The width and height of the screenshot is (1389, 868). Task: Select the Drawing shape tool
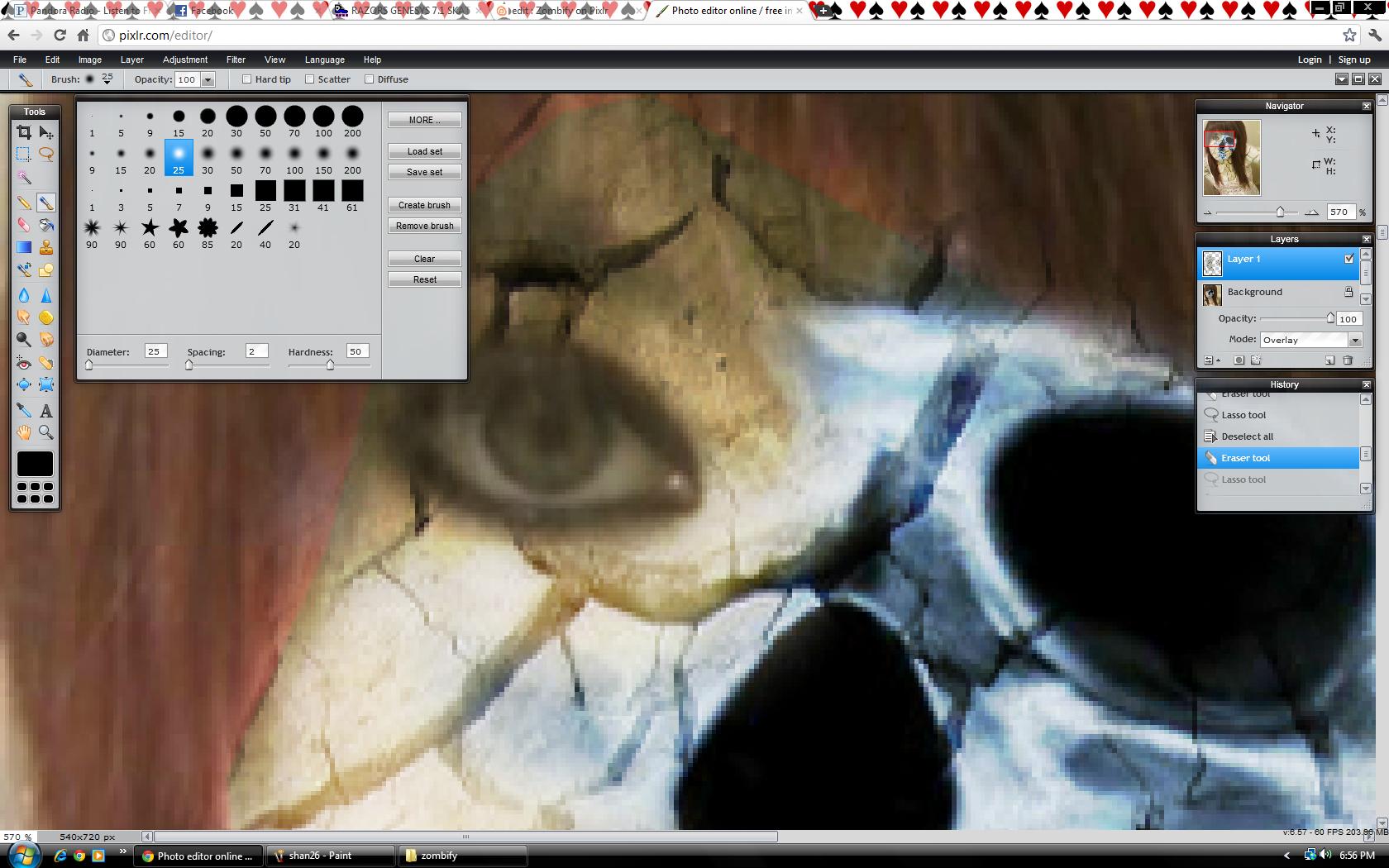[46, 269]
